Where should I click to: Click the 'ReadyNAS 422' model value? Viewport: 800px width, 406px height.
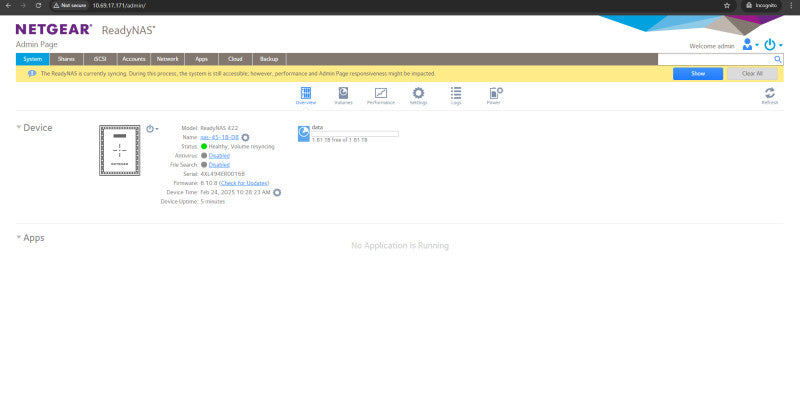click(x=219, y=128)
